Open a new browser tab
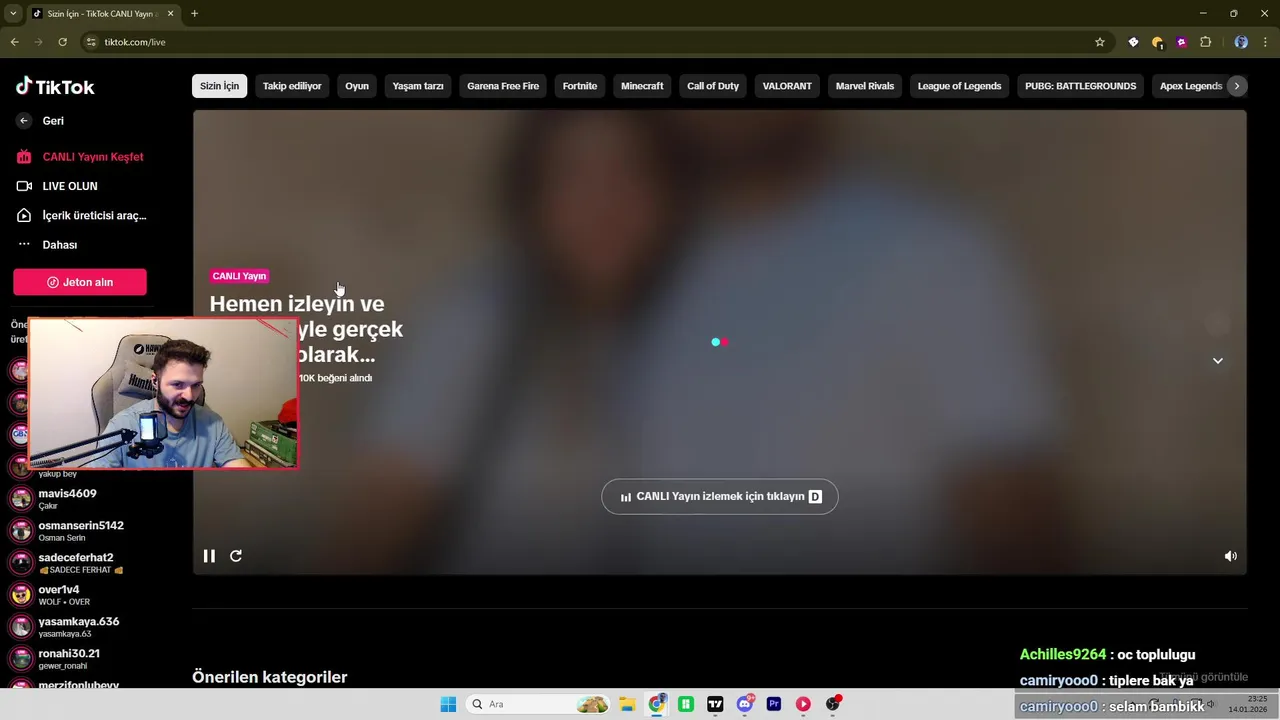1280x720 pixels. click(x=194, y=14)
